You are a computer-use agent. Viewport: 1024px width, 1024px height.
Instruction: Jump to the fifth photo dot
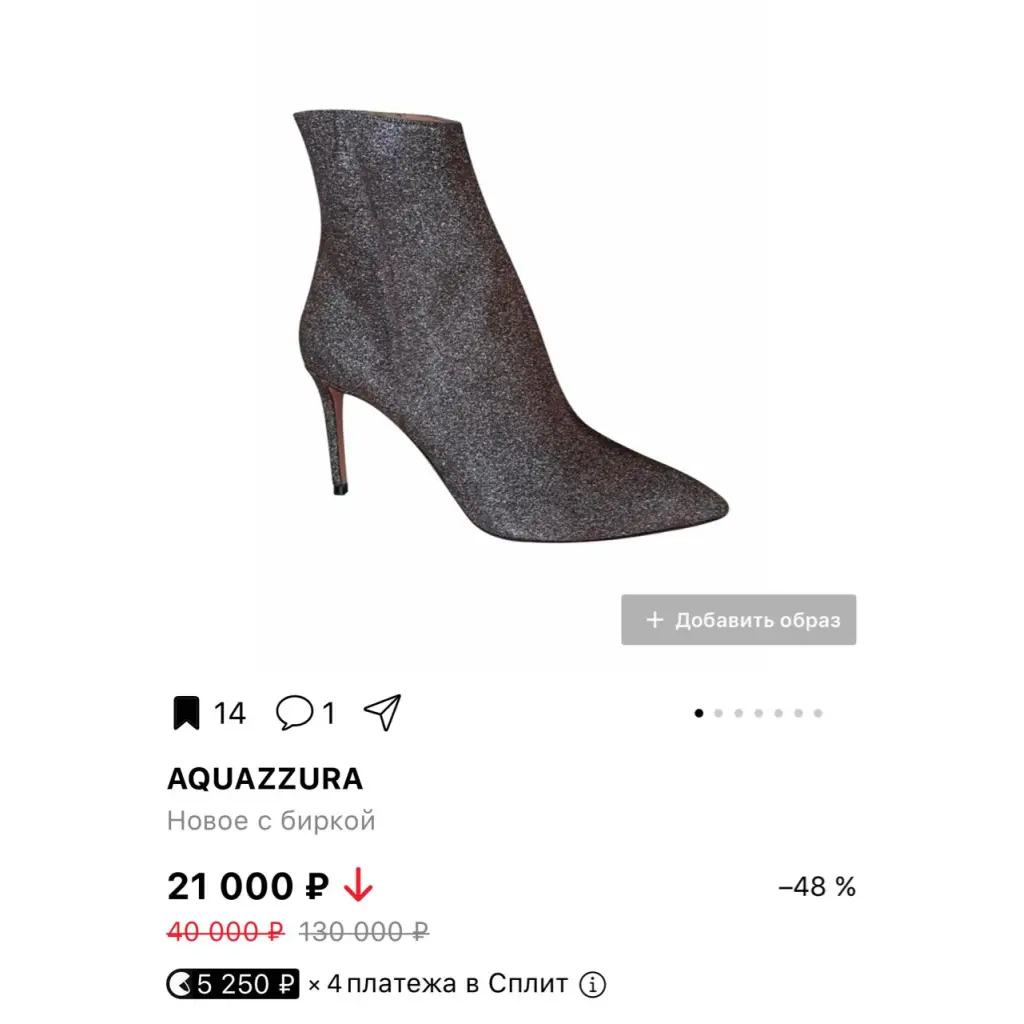[778, 713]
